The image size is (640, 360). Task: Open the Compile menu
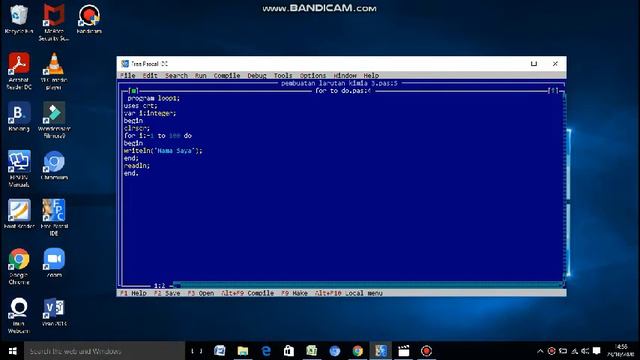point(227,76)
